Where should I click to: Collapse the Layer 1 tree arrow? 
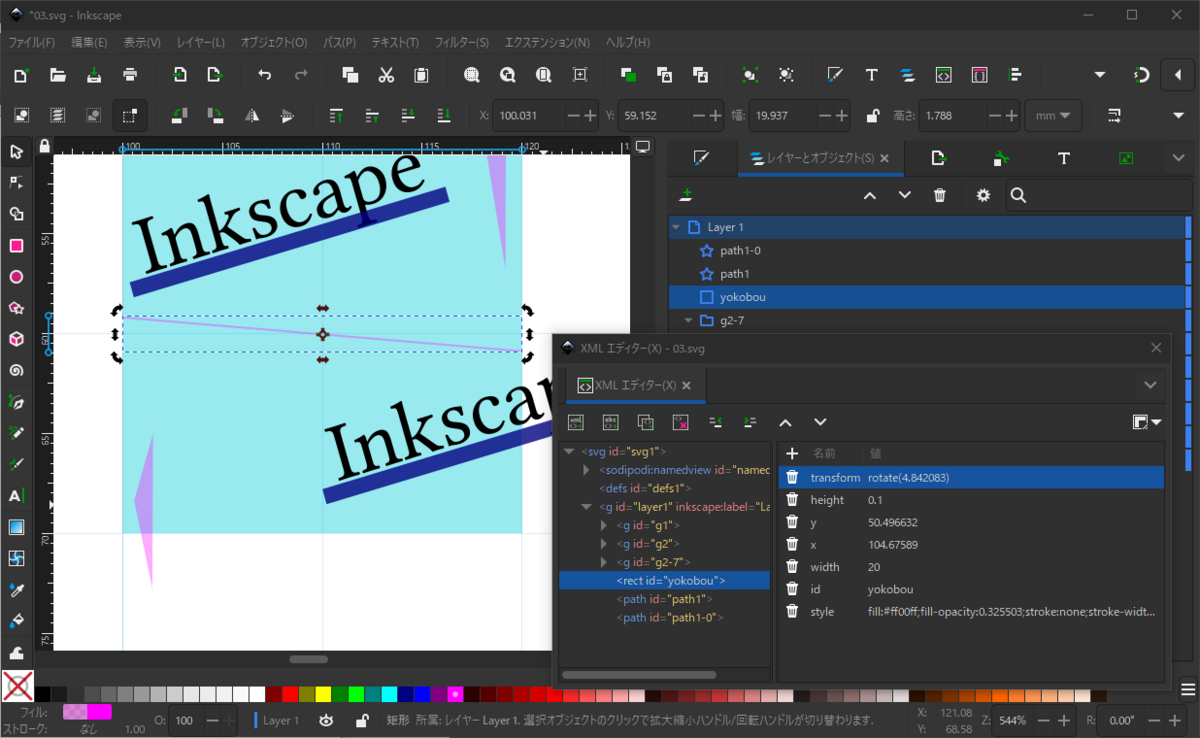(677, 228)
